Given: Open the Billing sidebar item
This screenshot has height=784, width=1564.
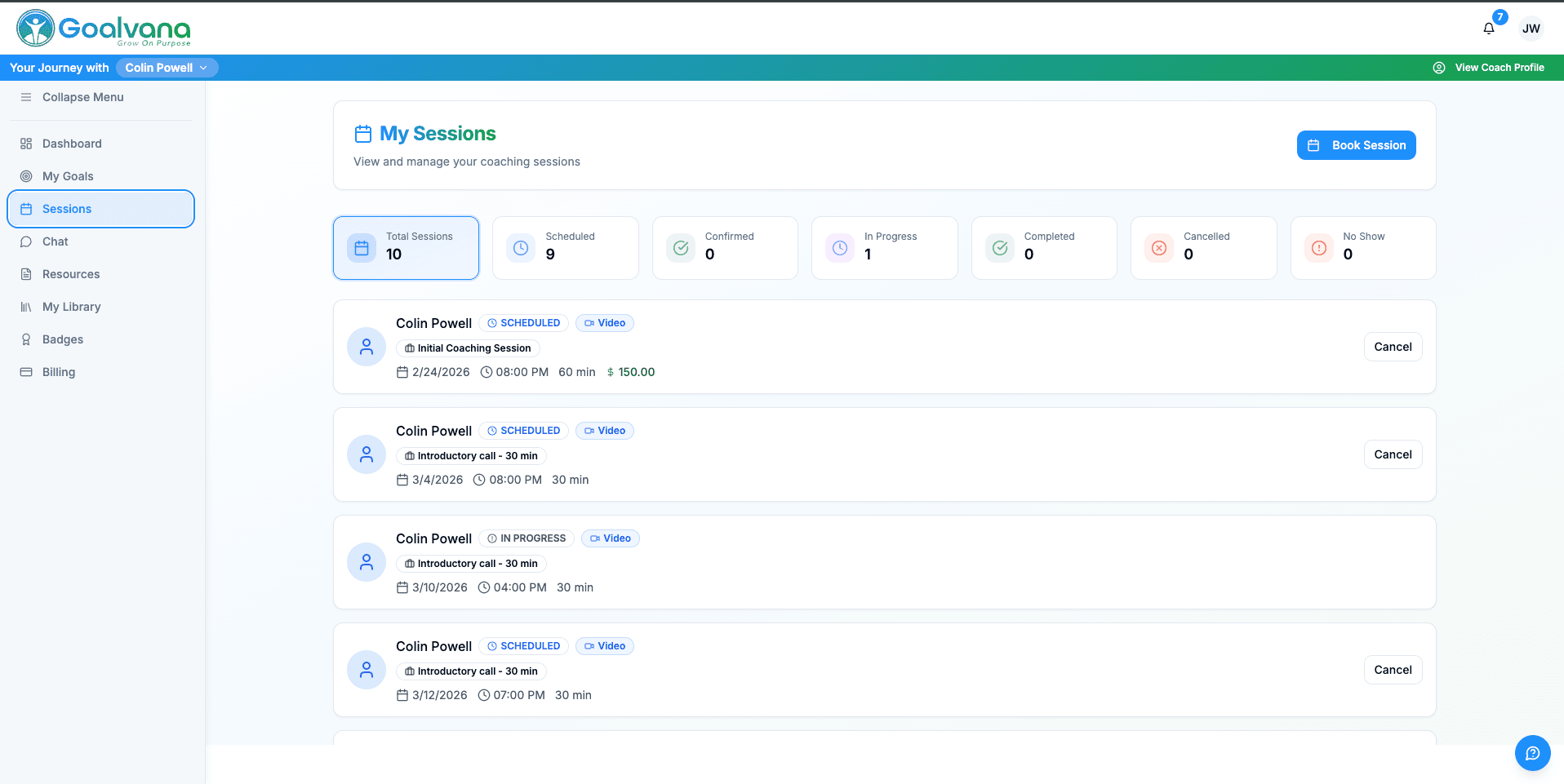Looking at the screenshot, I should coord(59,372).
